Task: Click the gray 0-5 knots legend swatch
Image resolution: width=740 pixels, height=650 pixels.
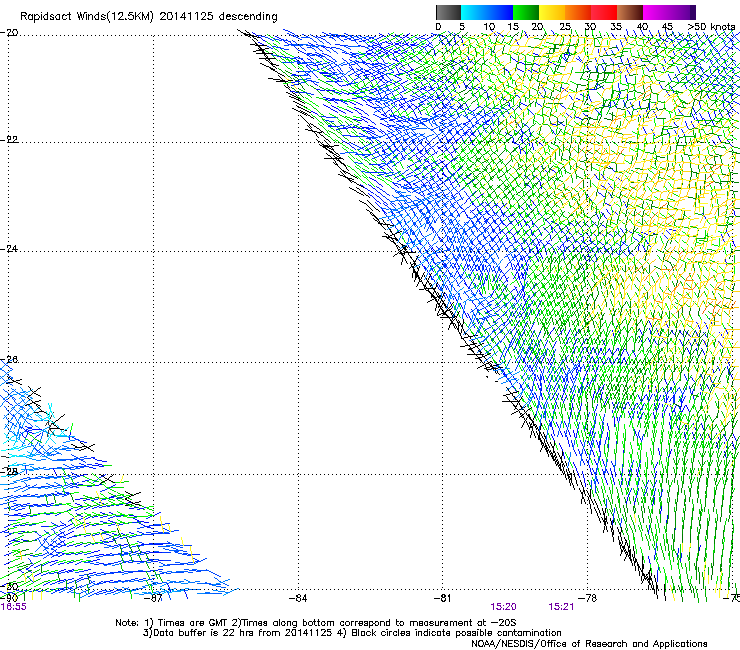Action: [x=448, y=12]
